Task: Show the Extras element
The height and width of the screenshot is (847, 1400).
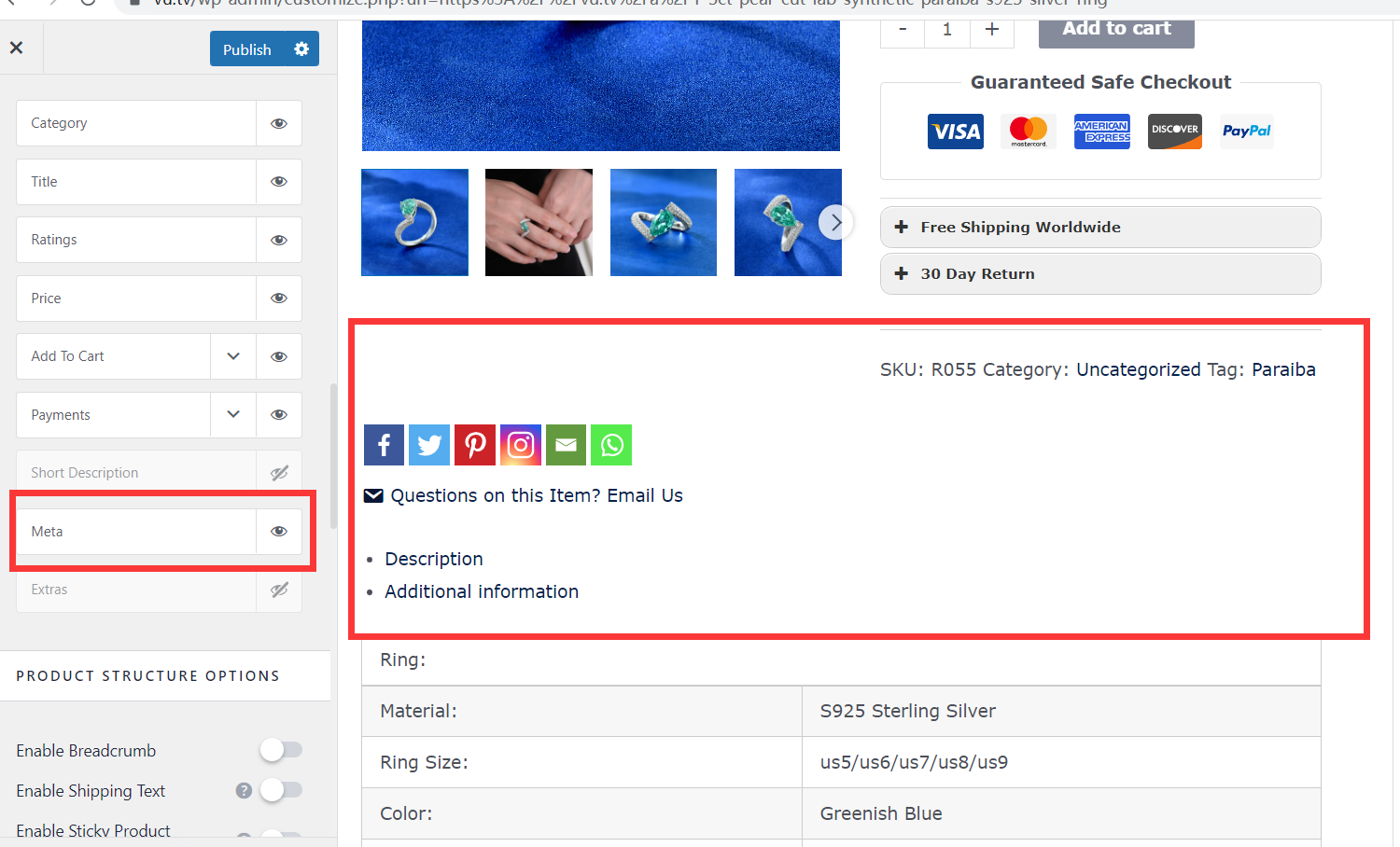Action: click(x=279, y=590)
